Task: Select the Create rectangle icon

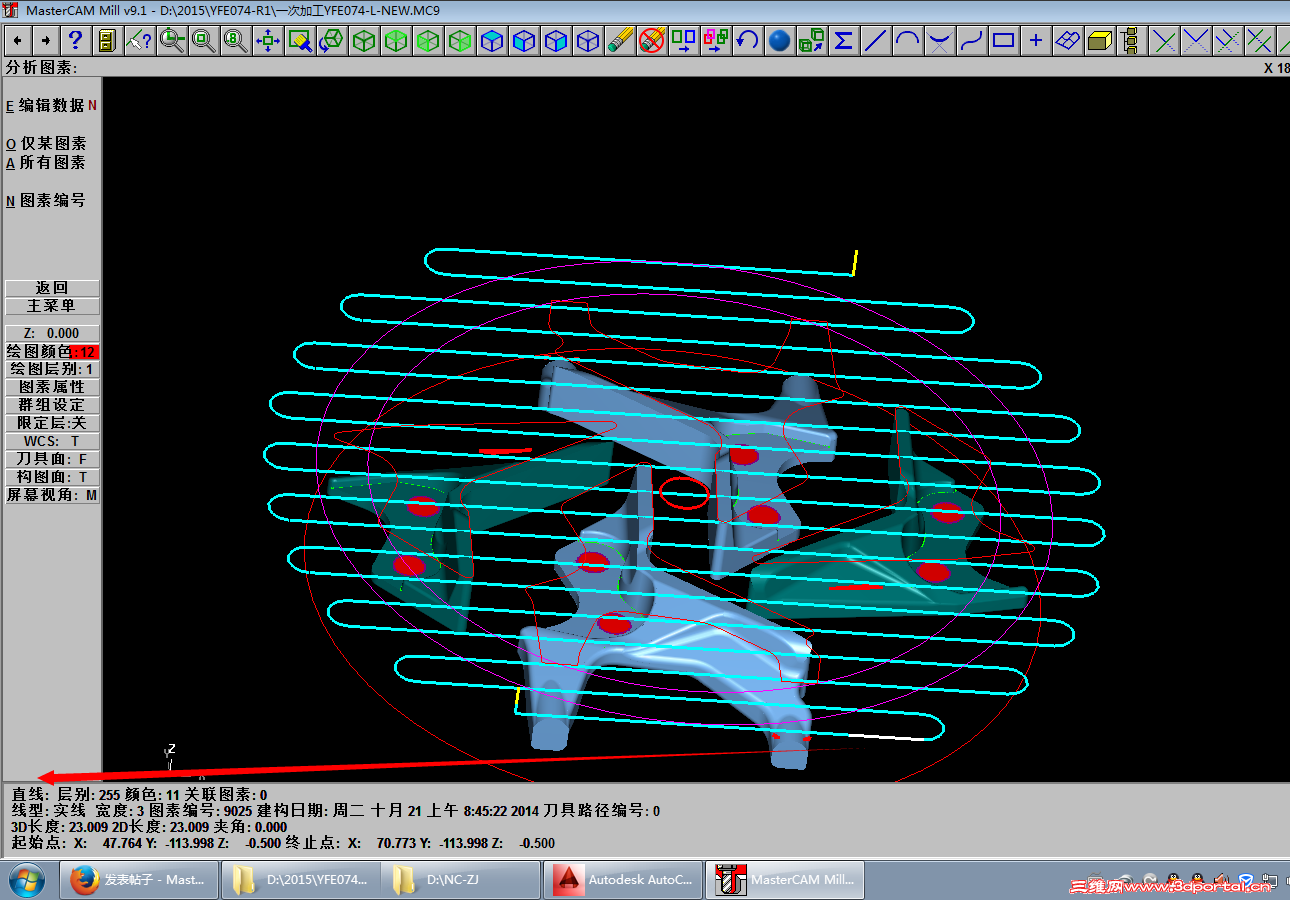Action: [x=1003, y=41]
